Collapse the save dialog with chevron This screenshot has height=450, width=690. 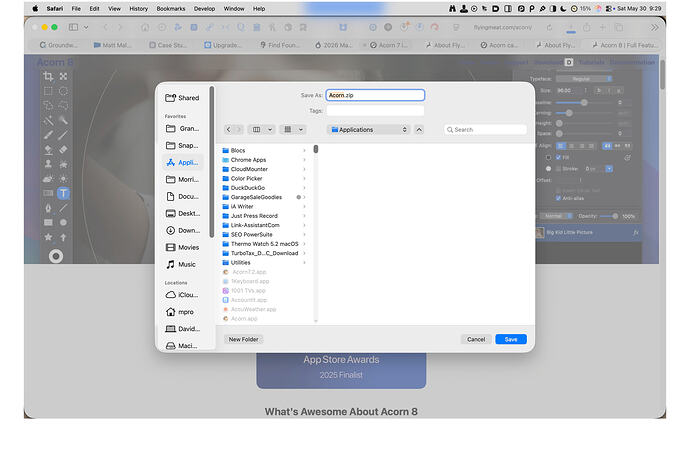(x=419, y=129)
